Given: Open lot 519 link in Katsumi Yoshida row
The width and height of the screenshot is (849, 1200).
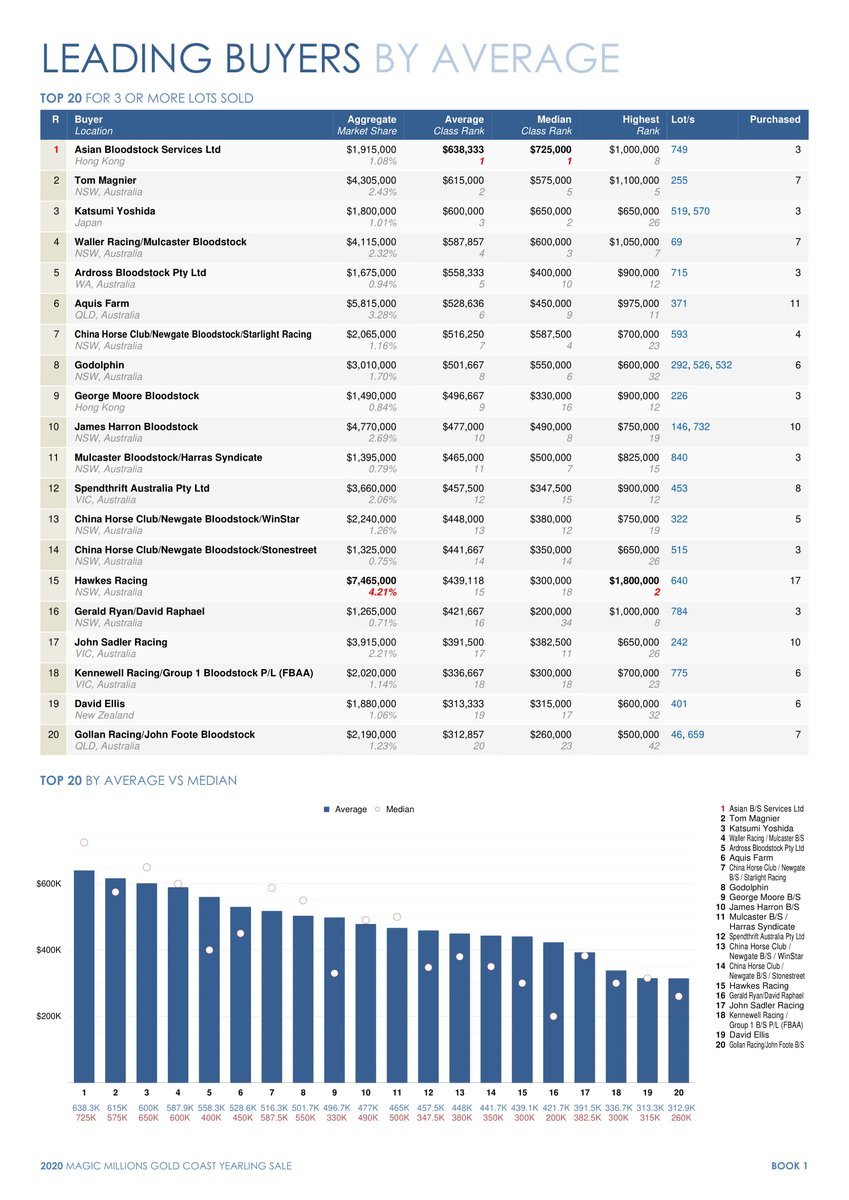Looking at the screenshot, I should [x=679, y=211].
